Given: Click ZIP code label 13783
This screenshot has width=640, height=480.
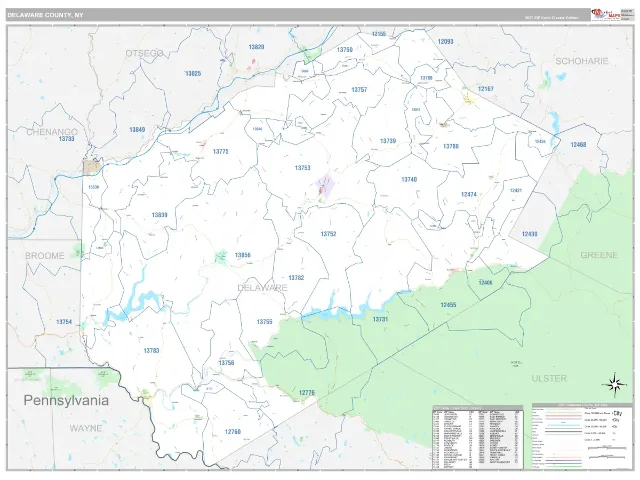Looking at the screenshot, I should 151,350.
